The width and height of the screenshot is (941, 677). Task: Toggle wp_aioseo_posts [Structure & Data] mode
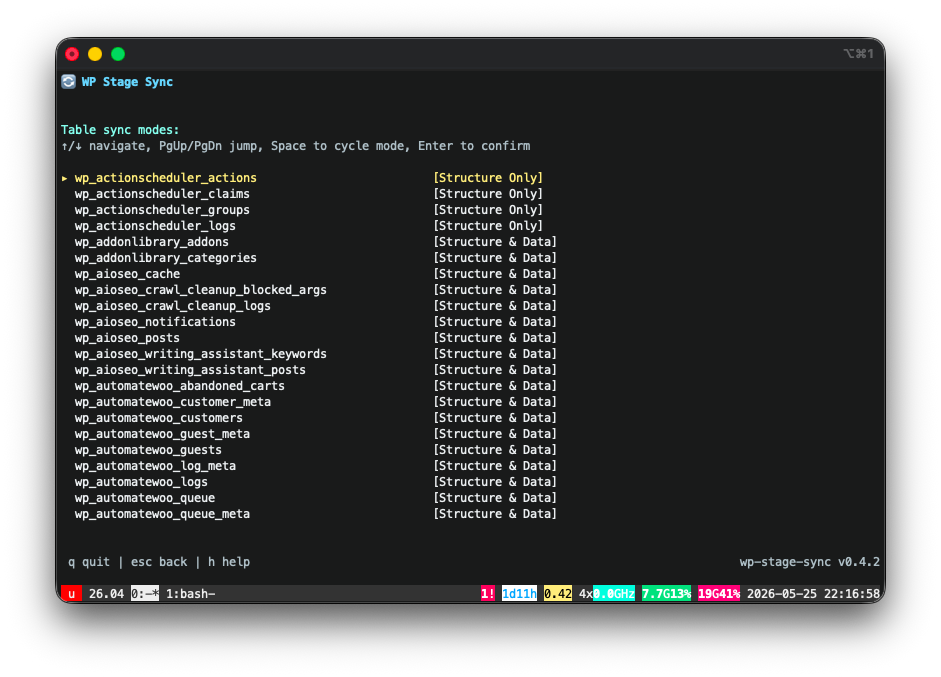coord(495,338)
